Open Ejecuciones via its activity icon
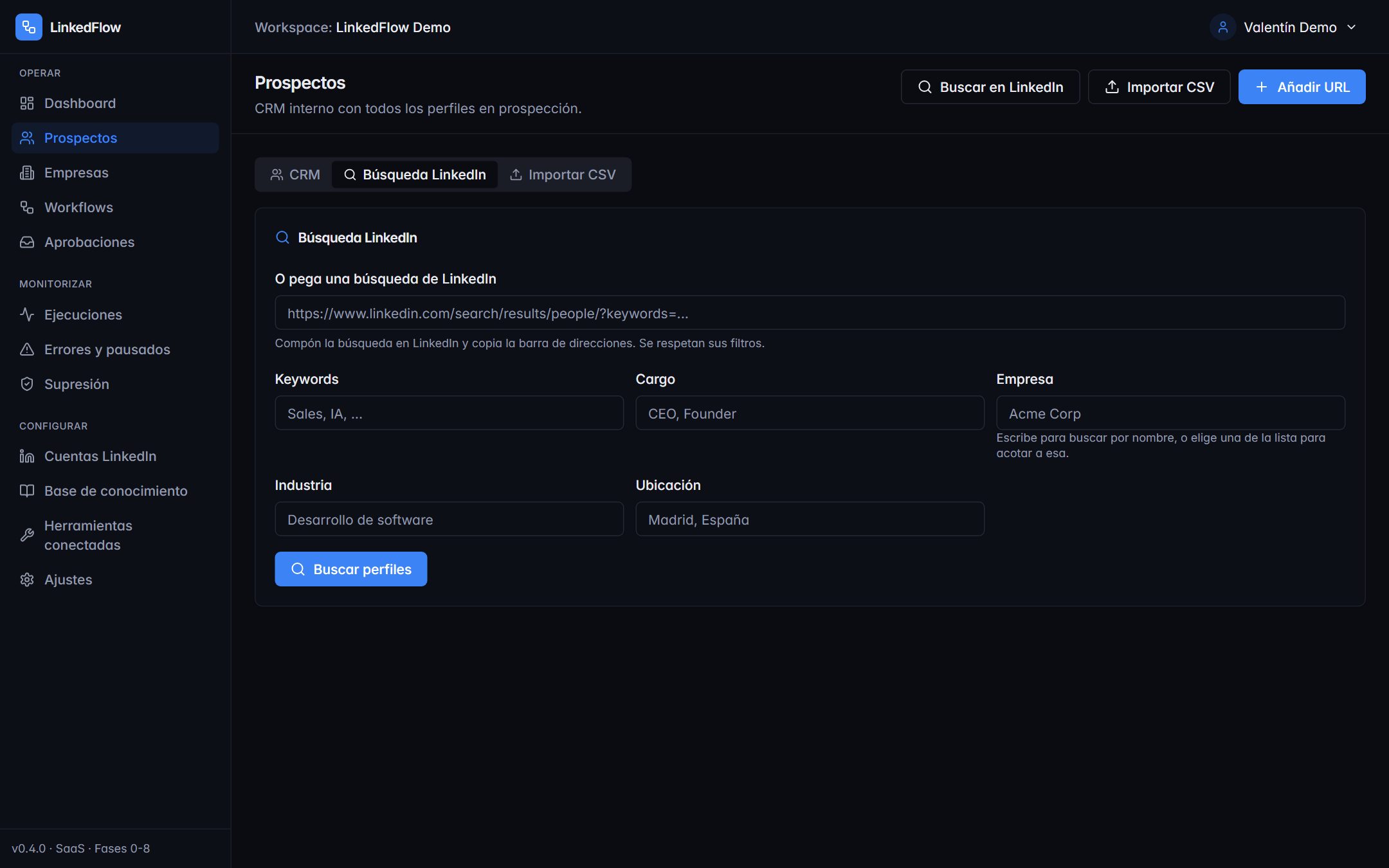Screen dimensions: 1389x868 pos(27,315)
